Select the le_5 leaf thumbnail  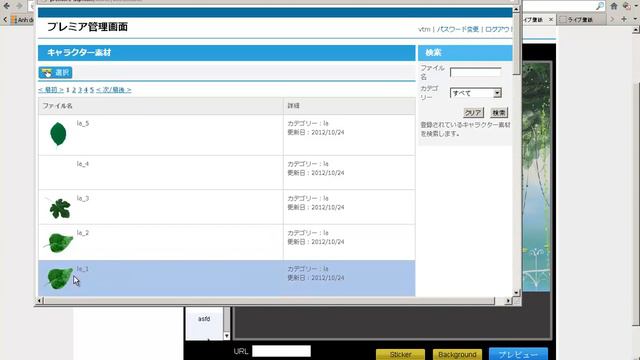[58, 134]
